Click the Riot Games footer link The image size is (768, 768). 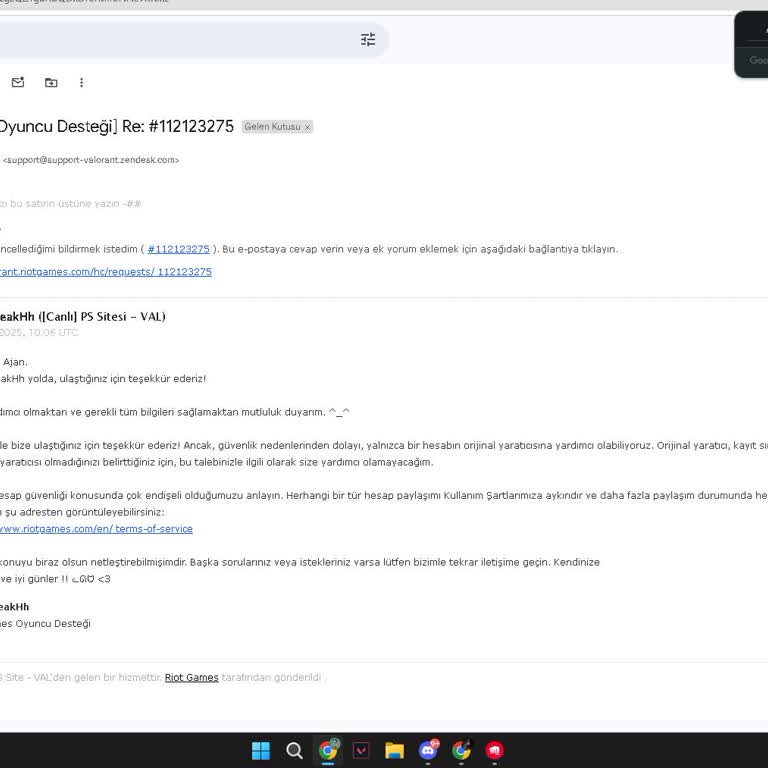[192, 677]
